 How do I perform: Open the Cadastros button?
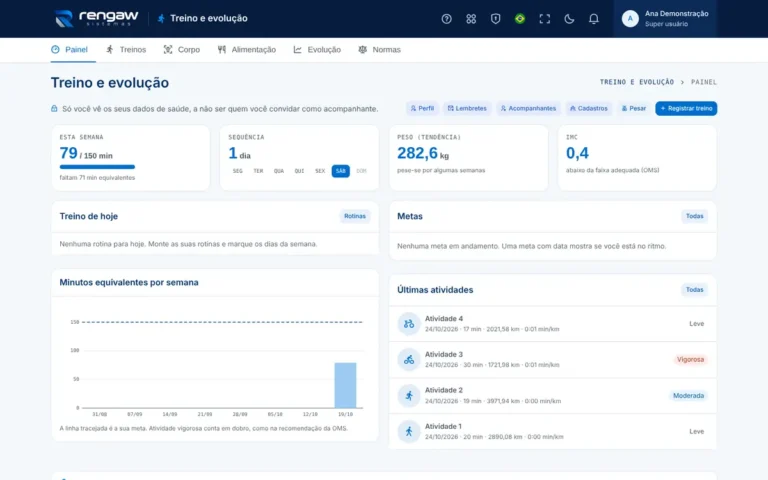point(589,108)
